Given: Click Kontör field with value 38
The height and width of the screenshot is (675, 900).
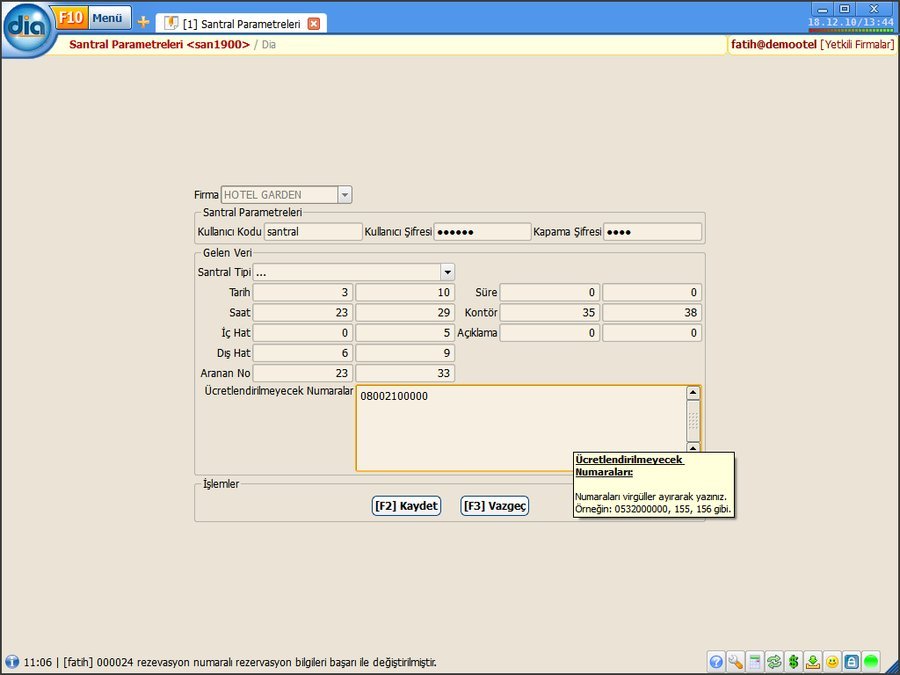Looking at the screenshot, I should click(x=652, y=313).
